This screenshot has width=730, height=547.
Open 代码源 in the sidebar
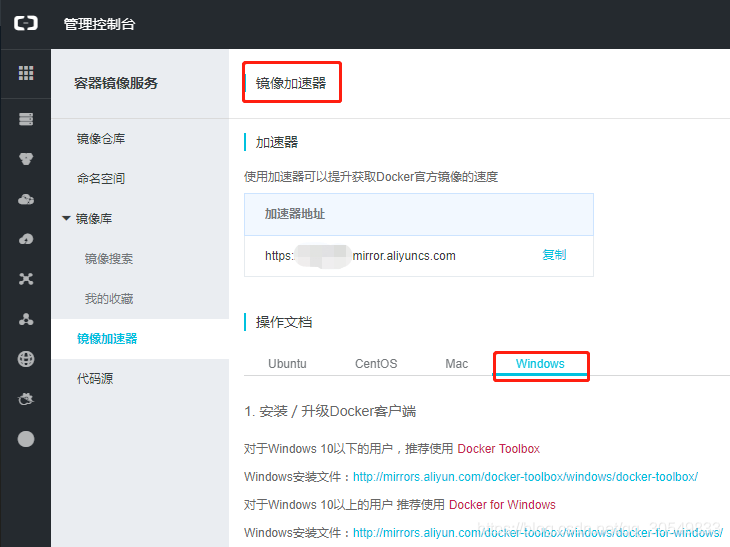95,378
